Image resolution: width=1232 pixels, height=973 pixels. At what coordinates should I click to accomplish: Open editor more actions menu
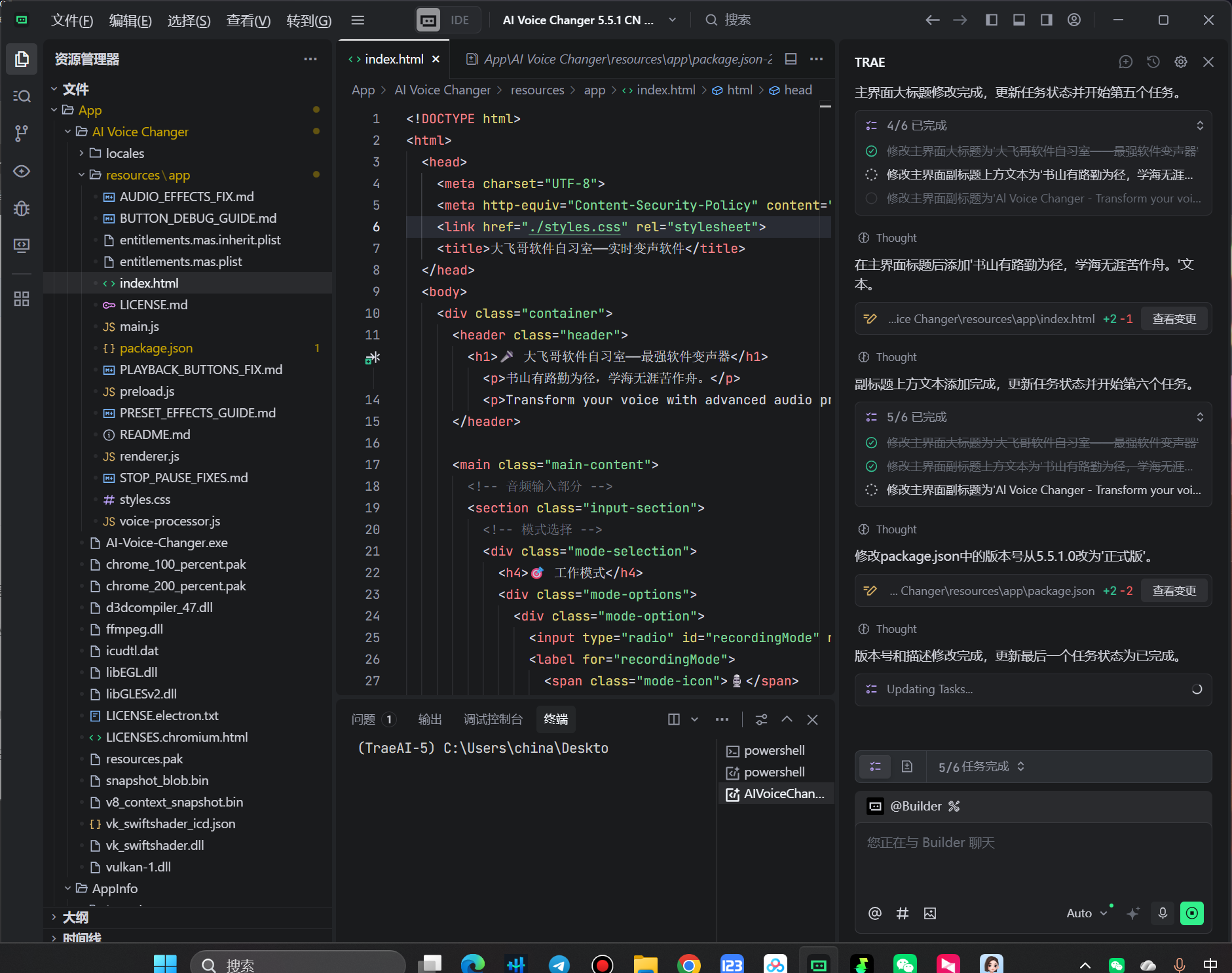816,59
